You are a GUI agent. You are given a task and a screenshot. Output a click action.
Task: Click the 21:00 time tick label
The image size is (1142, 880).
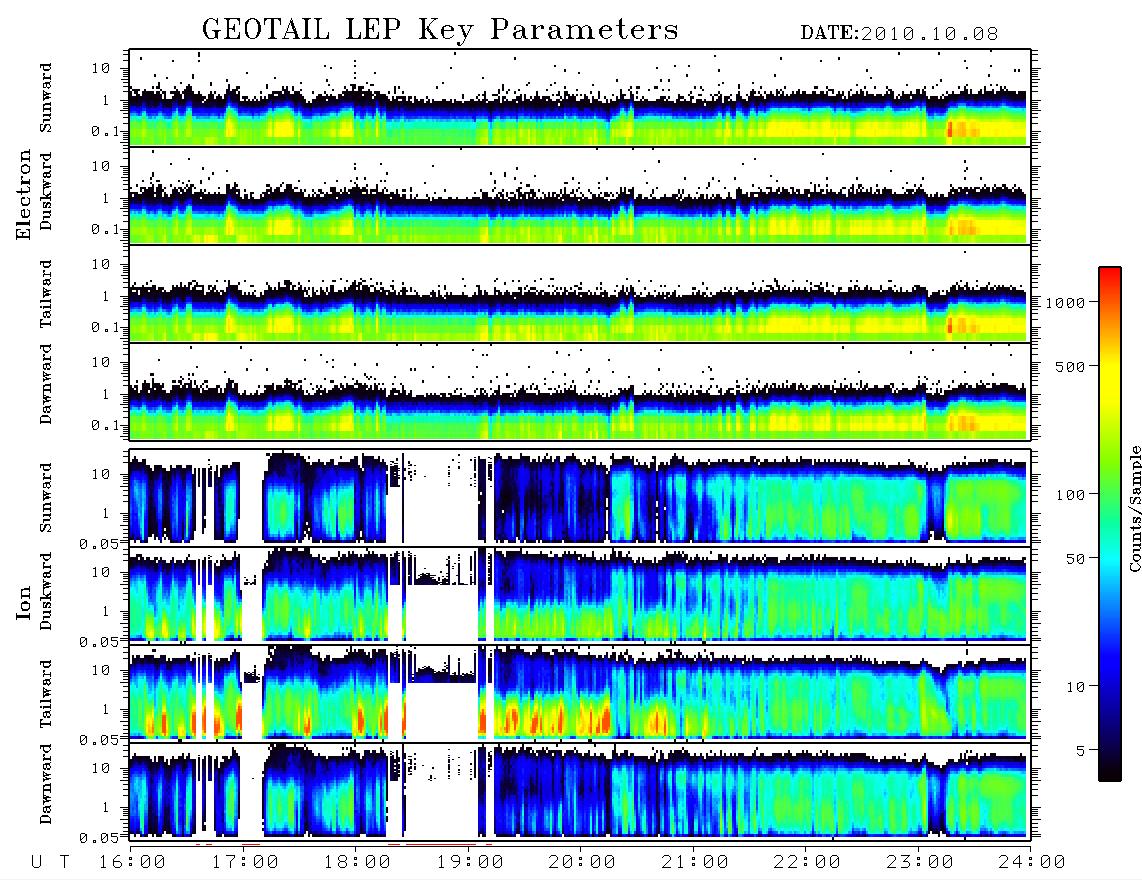click(x=696, y=862)
